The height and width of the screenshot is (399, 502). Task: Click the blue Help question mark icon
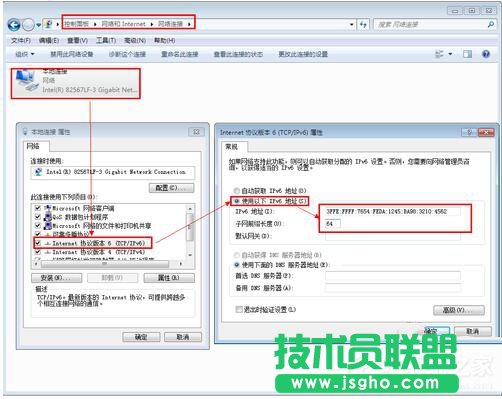pos(486,54)
